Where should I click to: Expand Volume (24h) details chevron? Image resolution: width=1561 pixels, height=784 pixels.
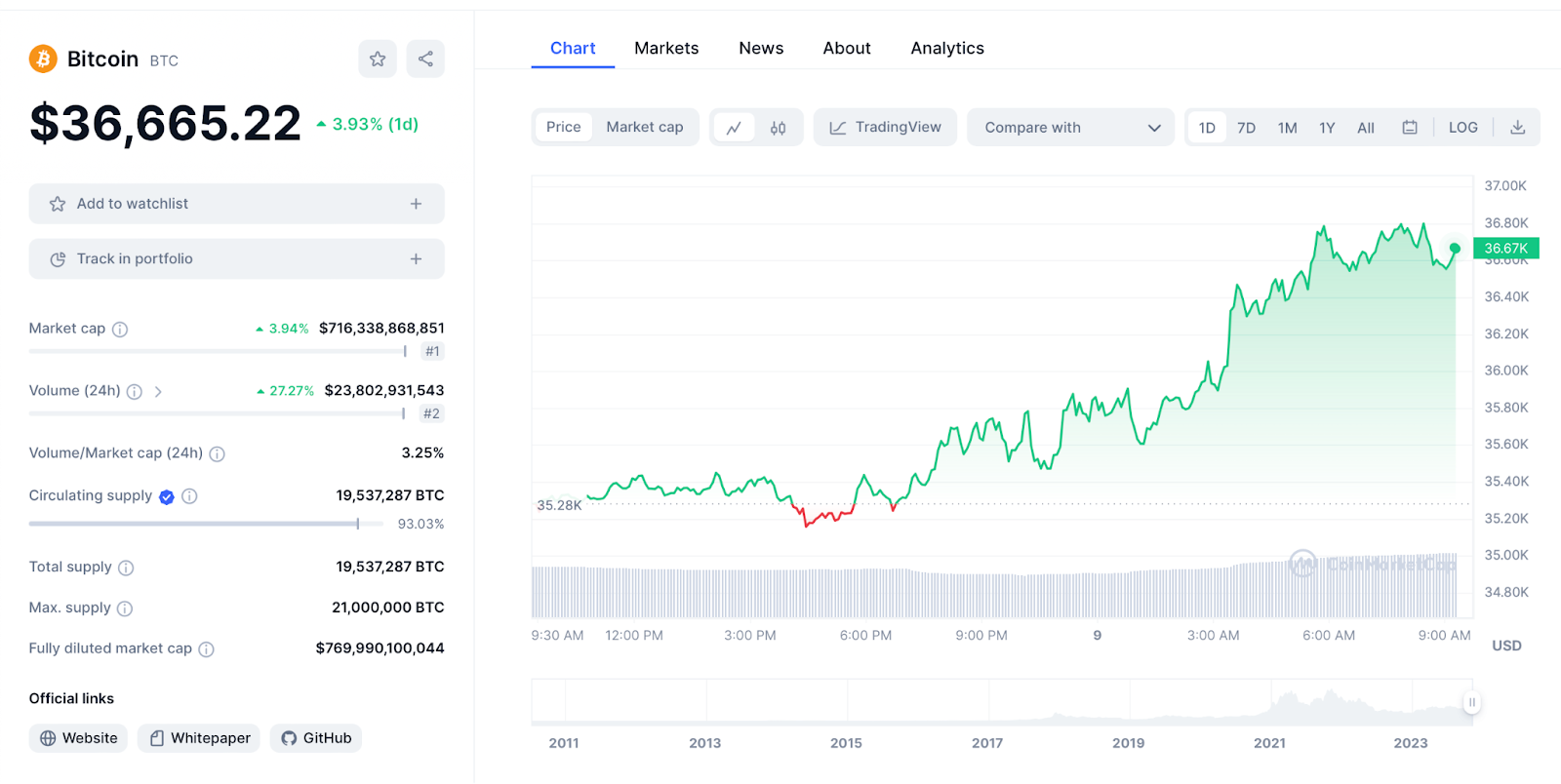[158, 392]
